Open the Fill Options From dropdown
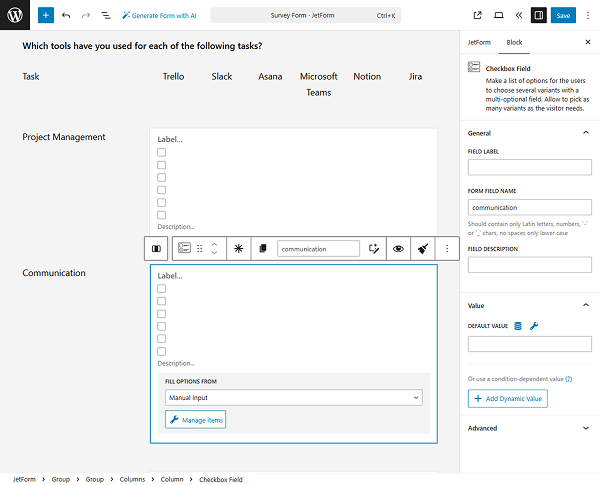The width and height of the screenshot is (600, 485). (294, 397)
